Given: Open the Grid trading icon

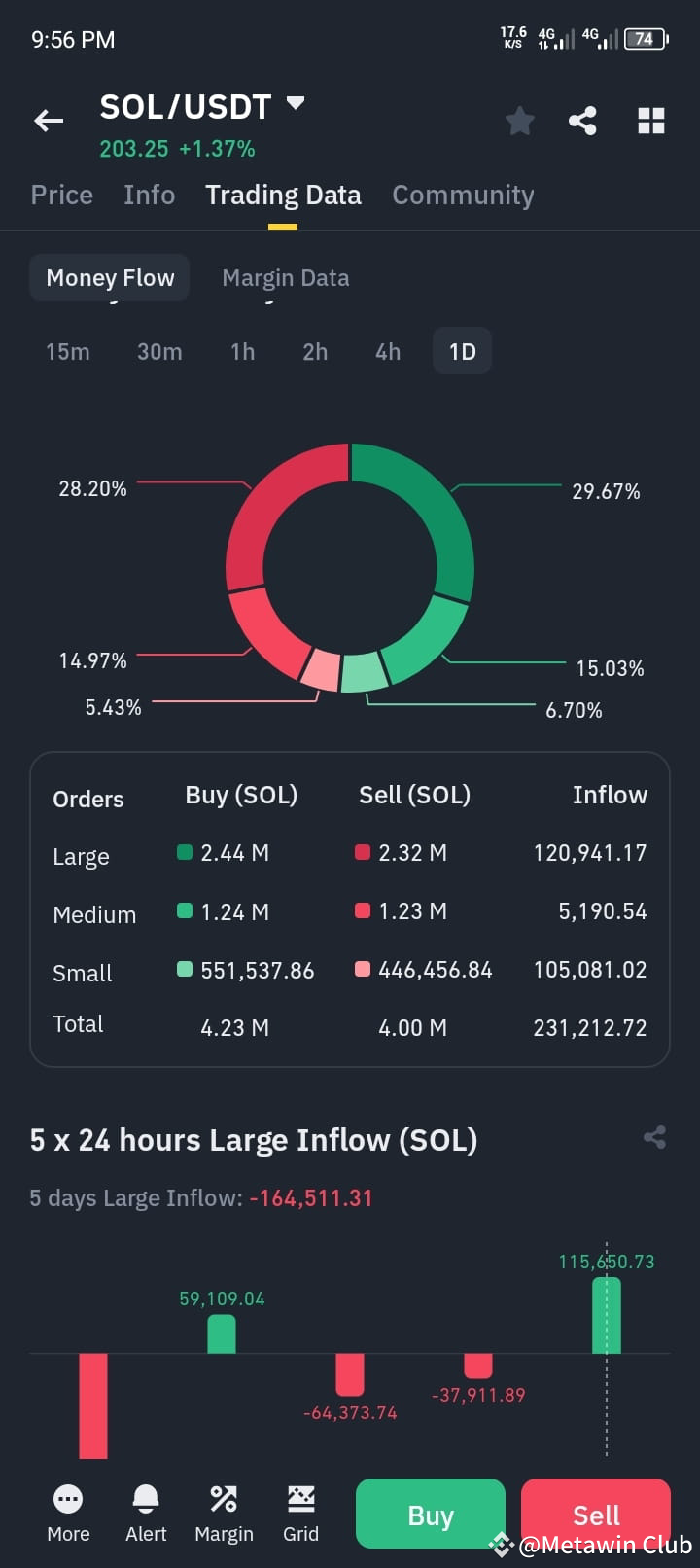Looking at the screenshot, I should pos(300,1499).
